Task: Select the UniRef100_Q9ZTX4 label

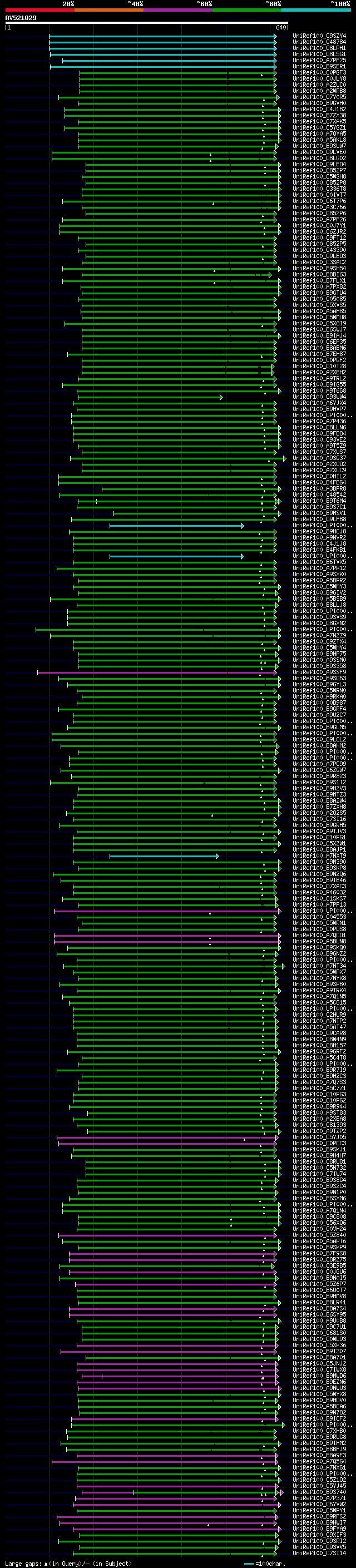Action: point(319,641)
